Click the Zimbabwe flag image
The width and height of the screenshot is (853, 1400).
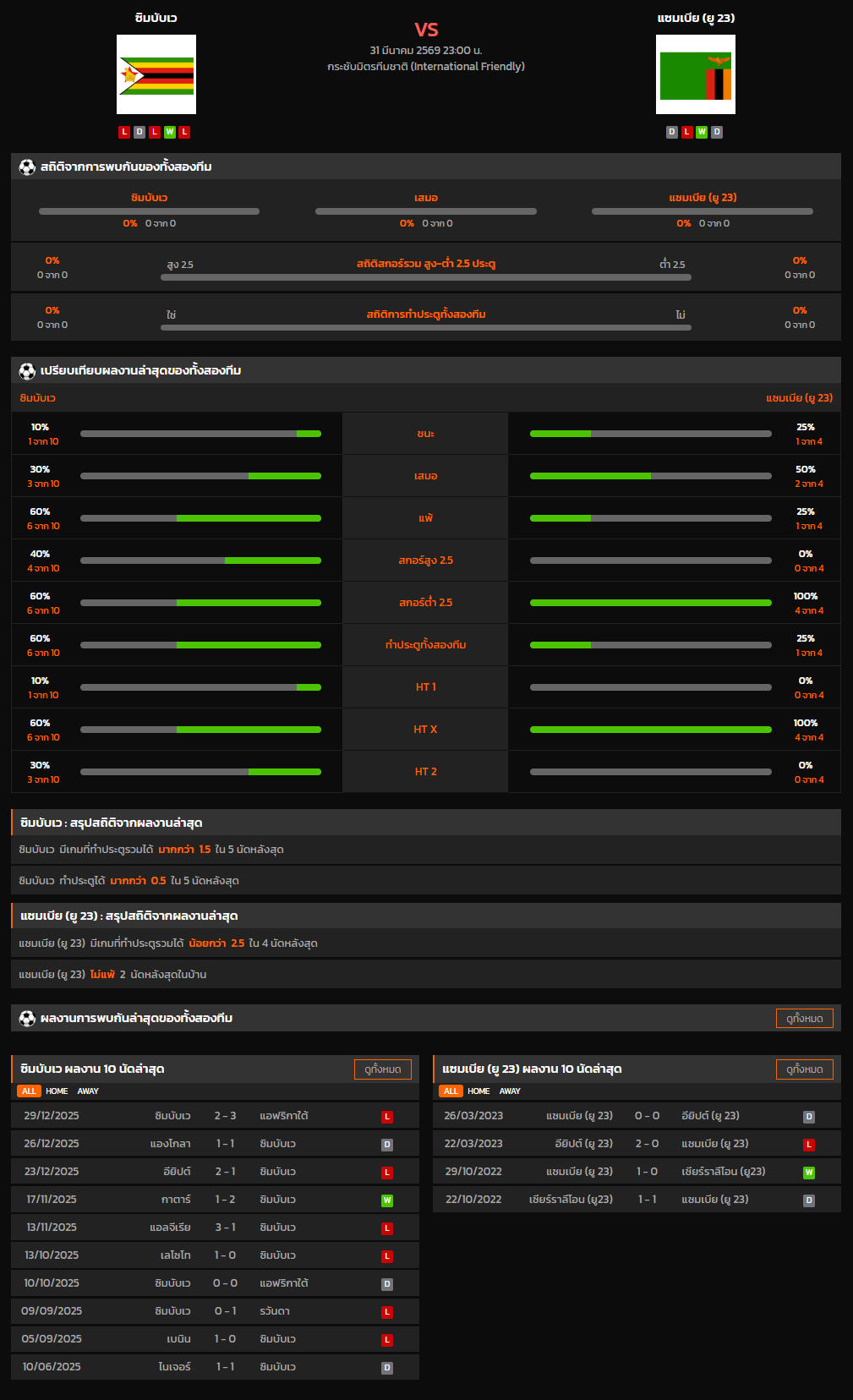[x=156, y=74]
